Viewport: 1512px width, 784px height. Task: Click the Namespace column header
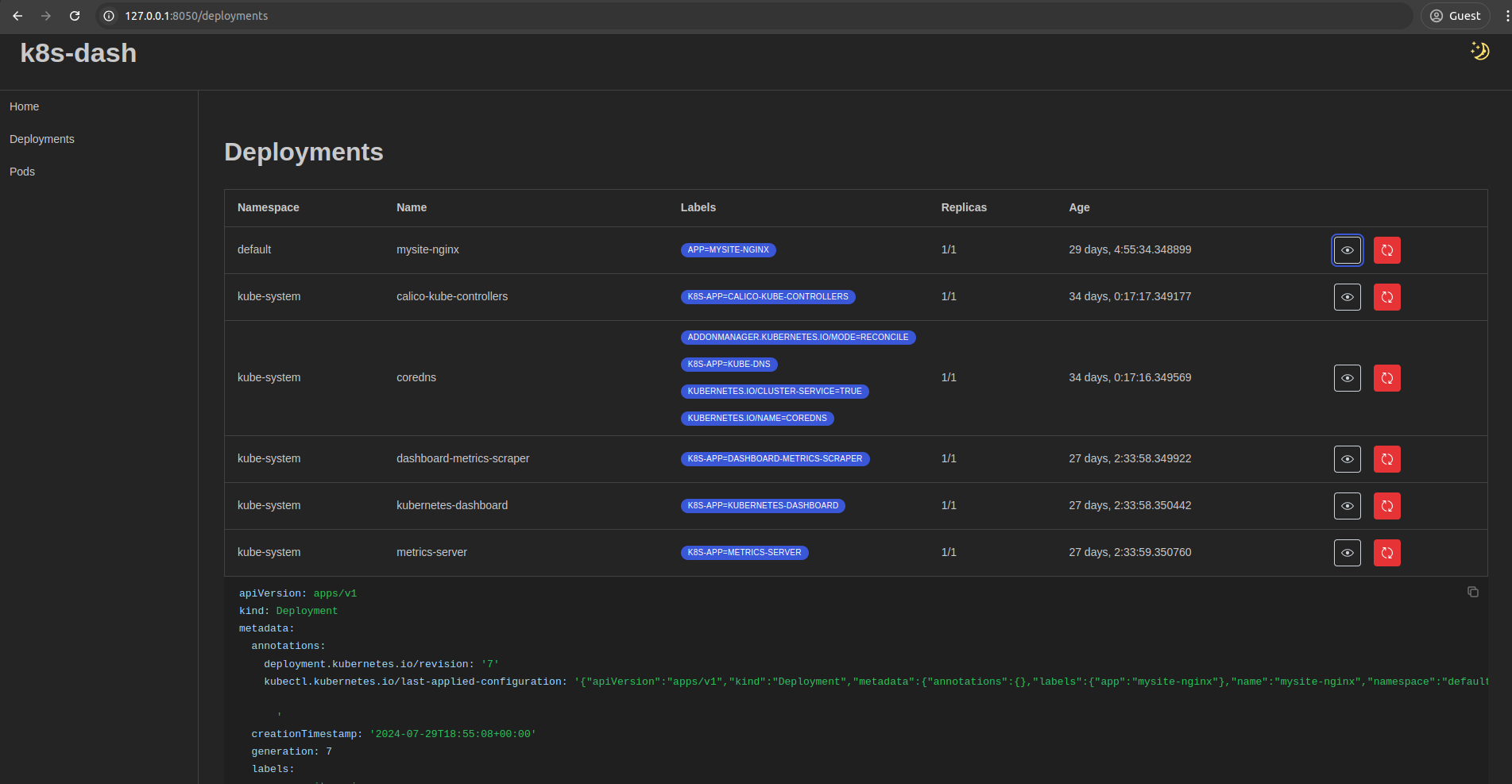click(x=269, y=207)
